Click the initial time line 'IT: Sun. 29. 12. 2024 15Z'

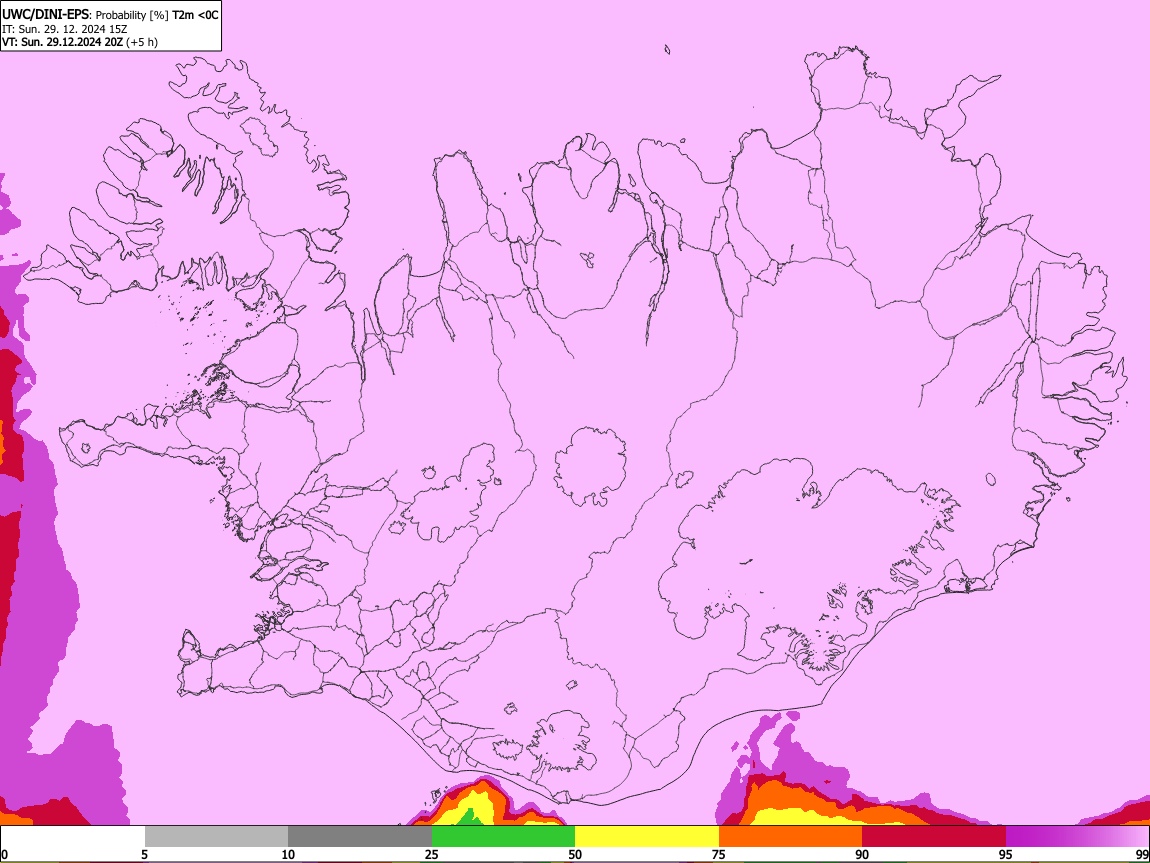pos(65,29)
